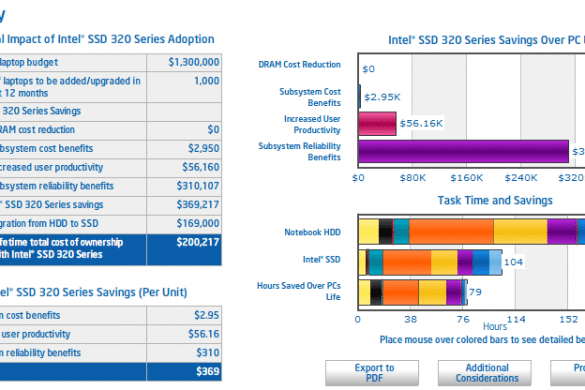Click the teal segment in Notebook HDD bar
Screen dimensions: 585x390
(x=401, y=232)
